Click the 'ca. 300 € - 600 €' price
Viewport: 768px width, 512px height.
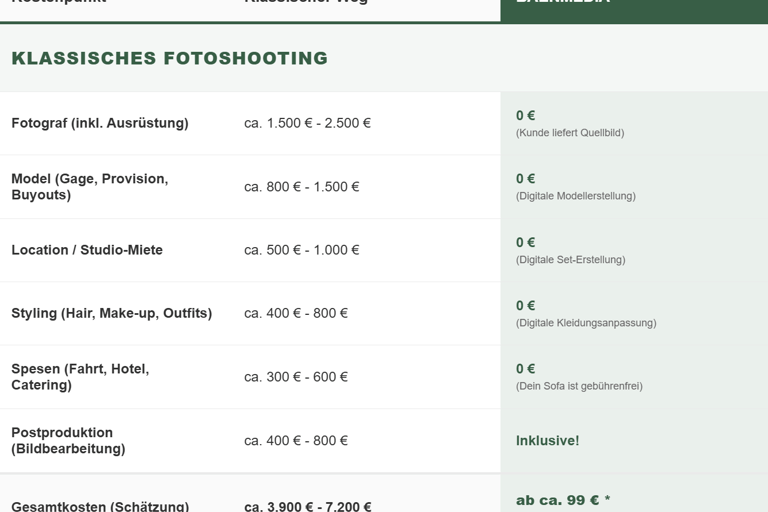(296, 377)
